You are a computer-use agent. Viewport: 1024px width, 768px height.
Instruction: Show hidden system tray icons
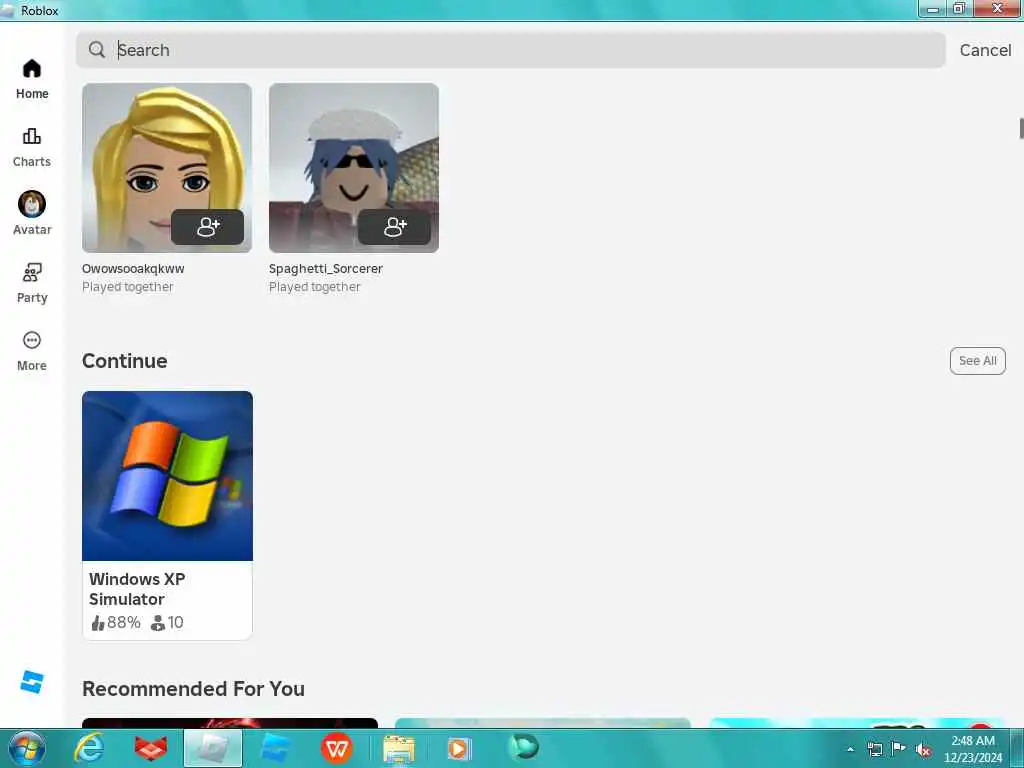[x=850, y=749]
